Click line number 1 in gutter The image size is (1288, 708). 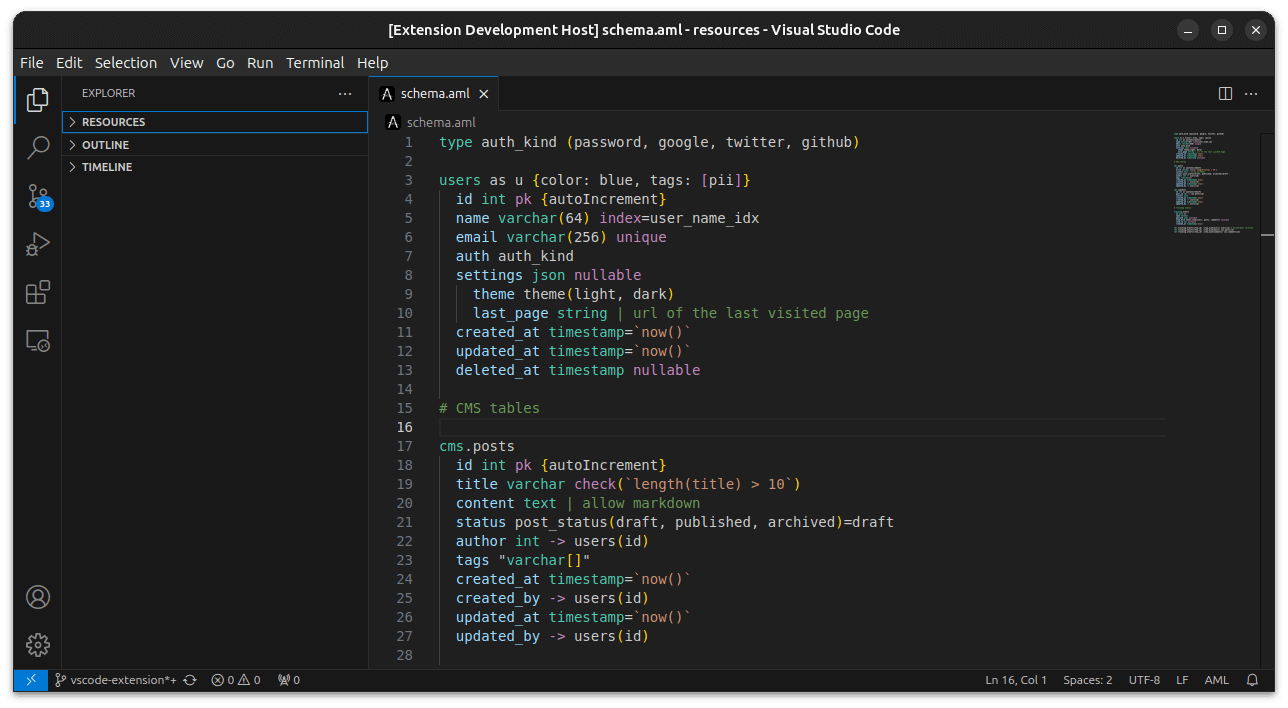coord(408,142)
